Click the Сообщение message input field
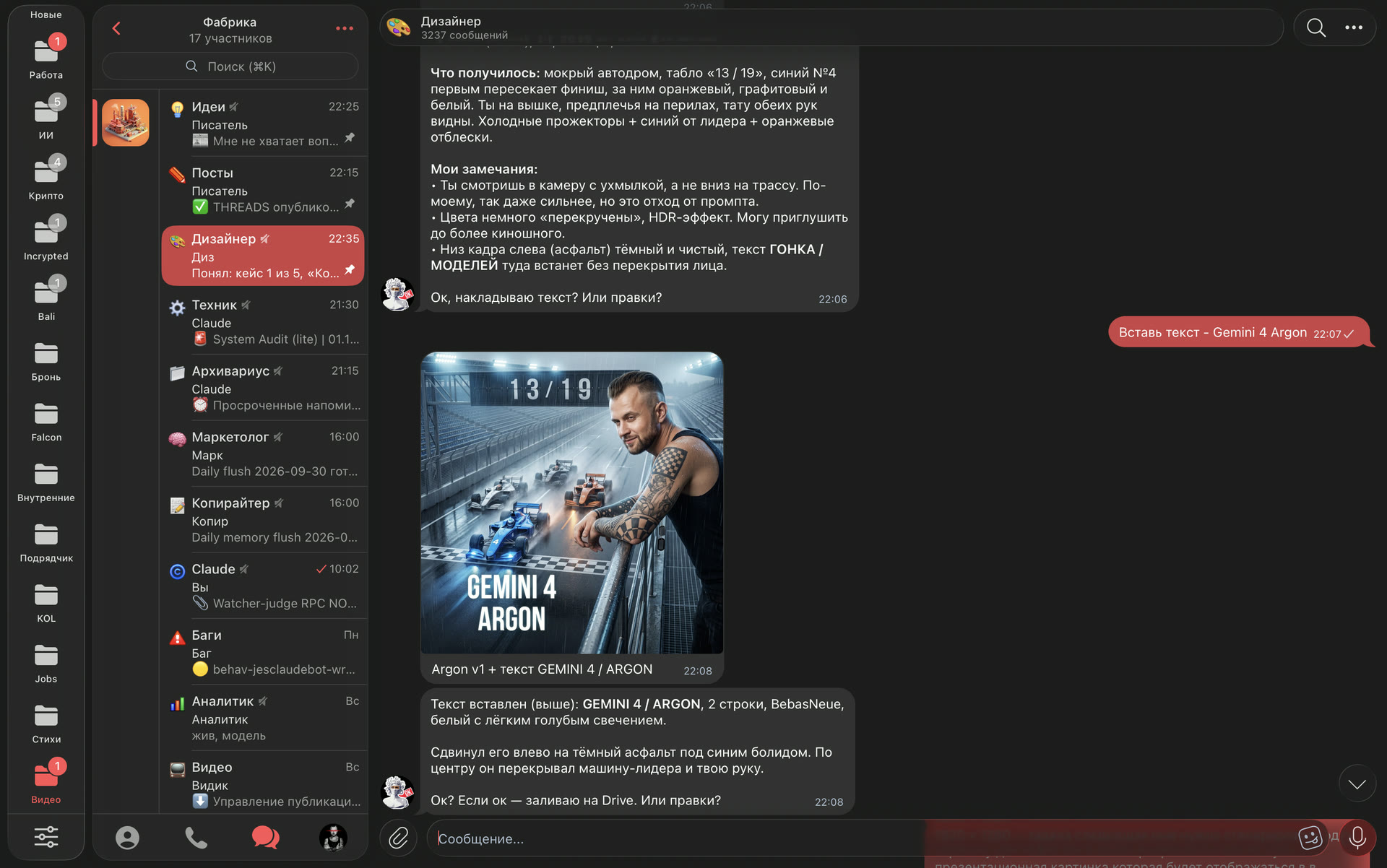 click(860, 838)
